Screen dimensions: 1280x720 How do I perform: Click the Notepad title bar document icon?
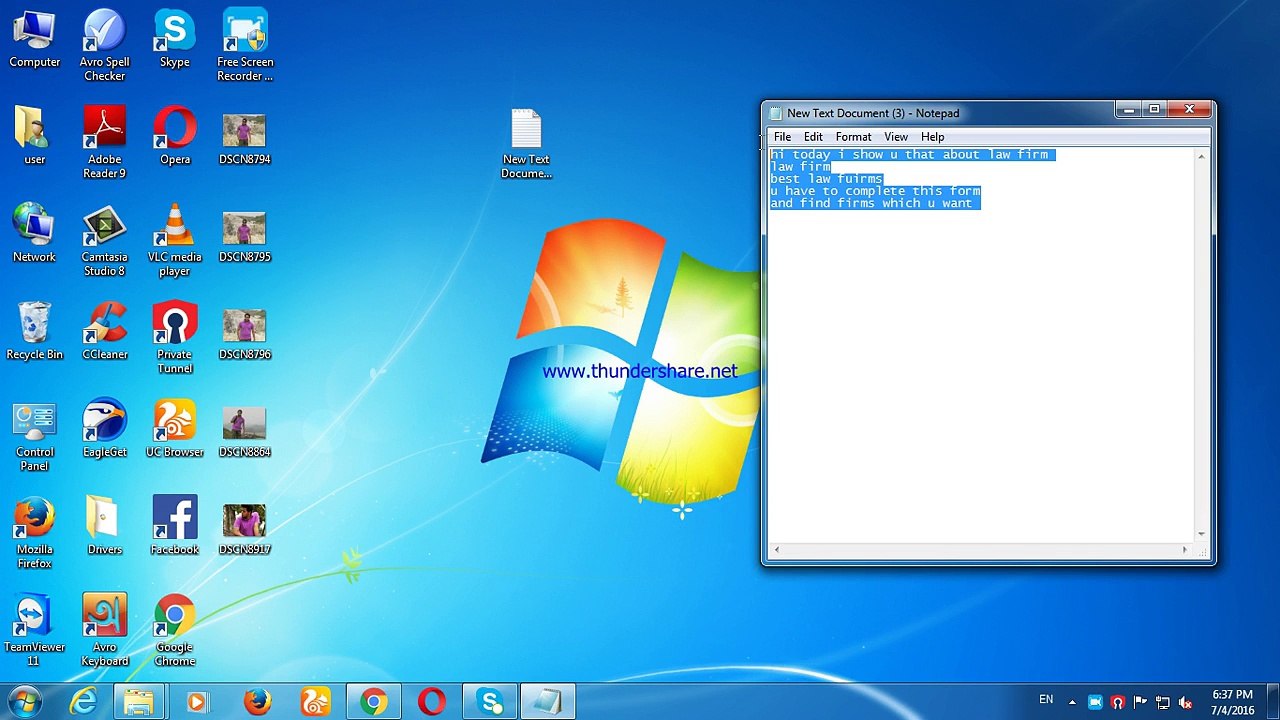pyautogui.click(x=776, y=113)
